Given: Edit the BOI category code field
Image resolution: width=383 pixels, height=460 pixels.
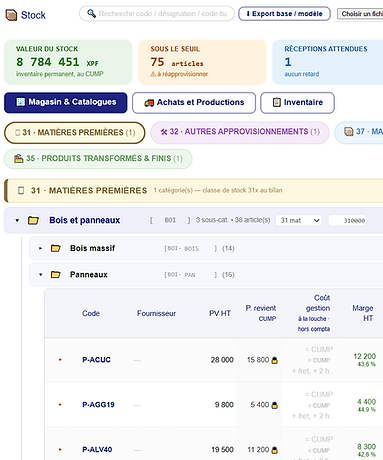Looking at the screenshot, I should point(170,220).
